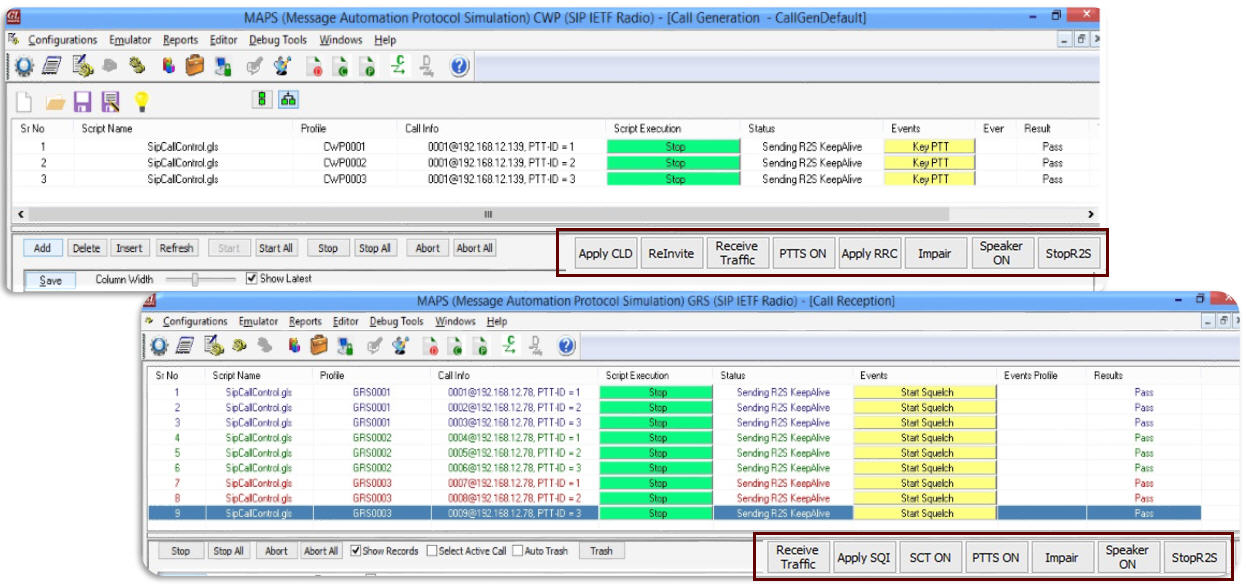Click the help question mark in GRS toolbar
This screenshot has width=1246, height=588.
pyautogui.click(x=566, y=346)
